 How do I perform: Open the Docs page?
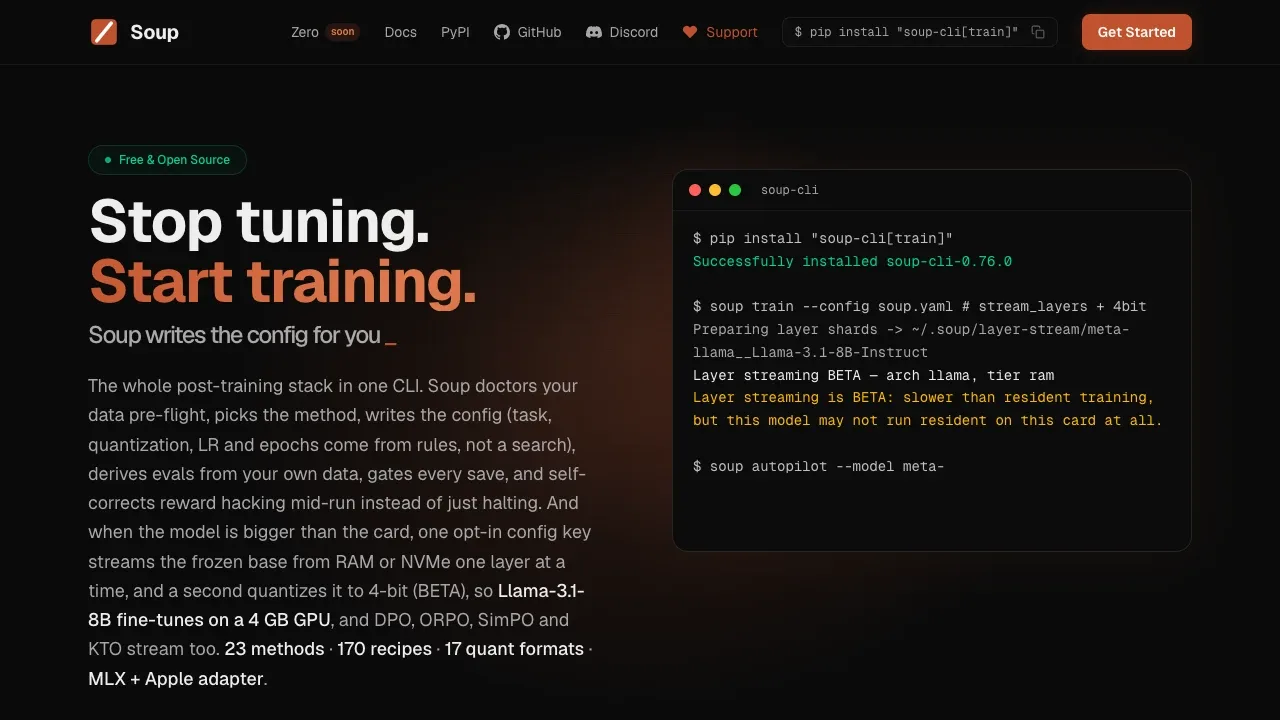click(x=400, y=32)
